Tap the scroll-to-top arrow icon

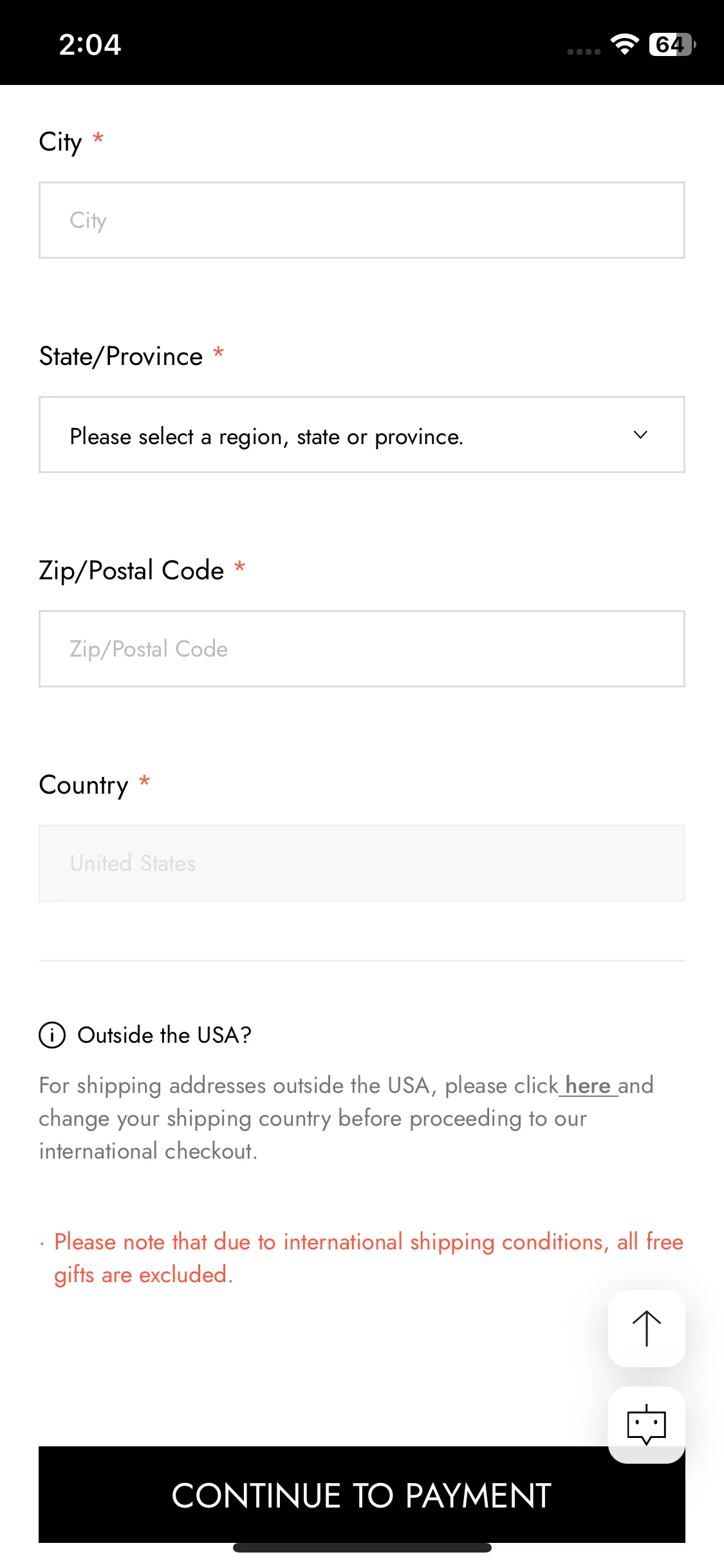pos(646,1328)
